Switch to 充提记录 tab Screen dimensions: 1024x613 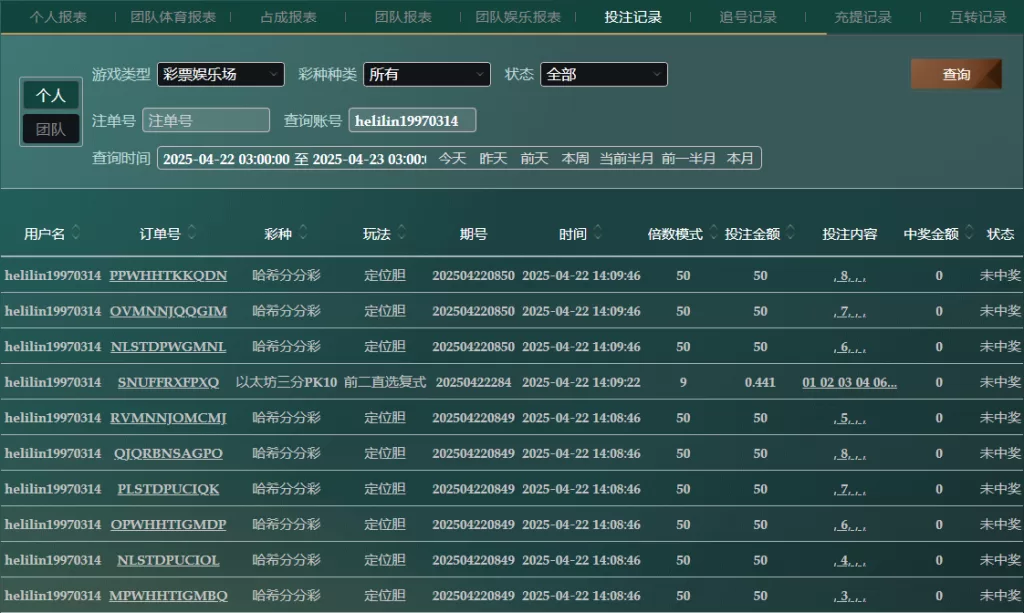863,17
